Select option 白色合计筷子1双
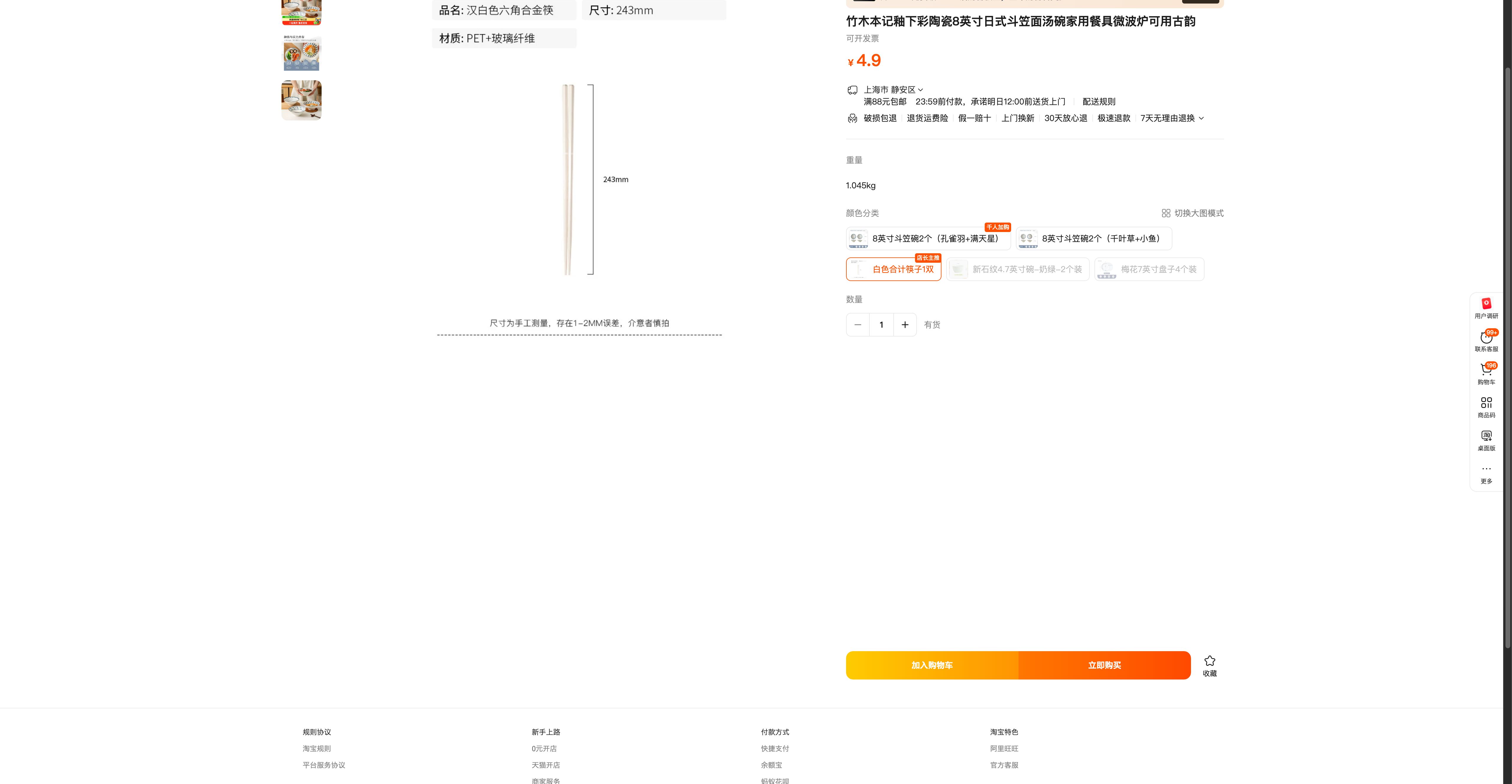1512x784 pixels. 893,269
